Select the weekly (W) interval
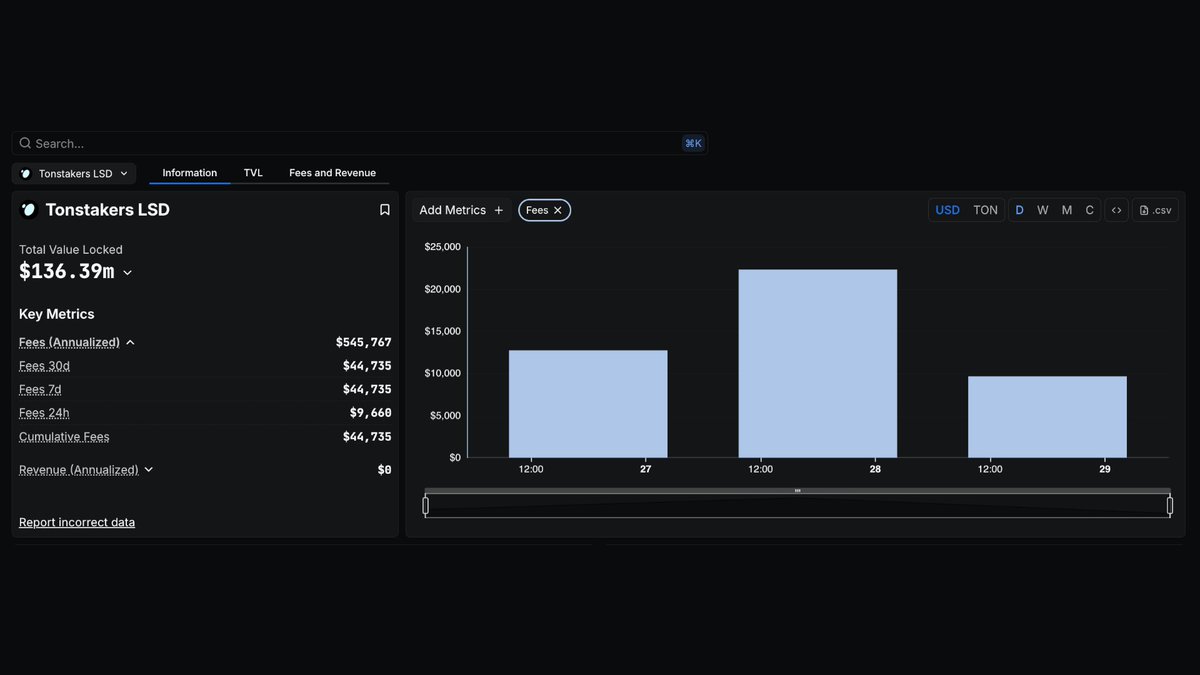Image resolution: width=1200 pixels, height=675 pixels. coord(1043,210)
